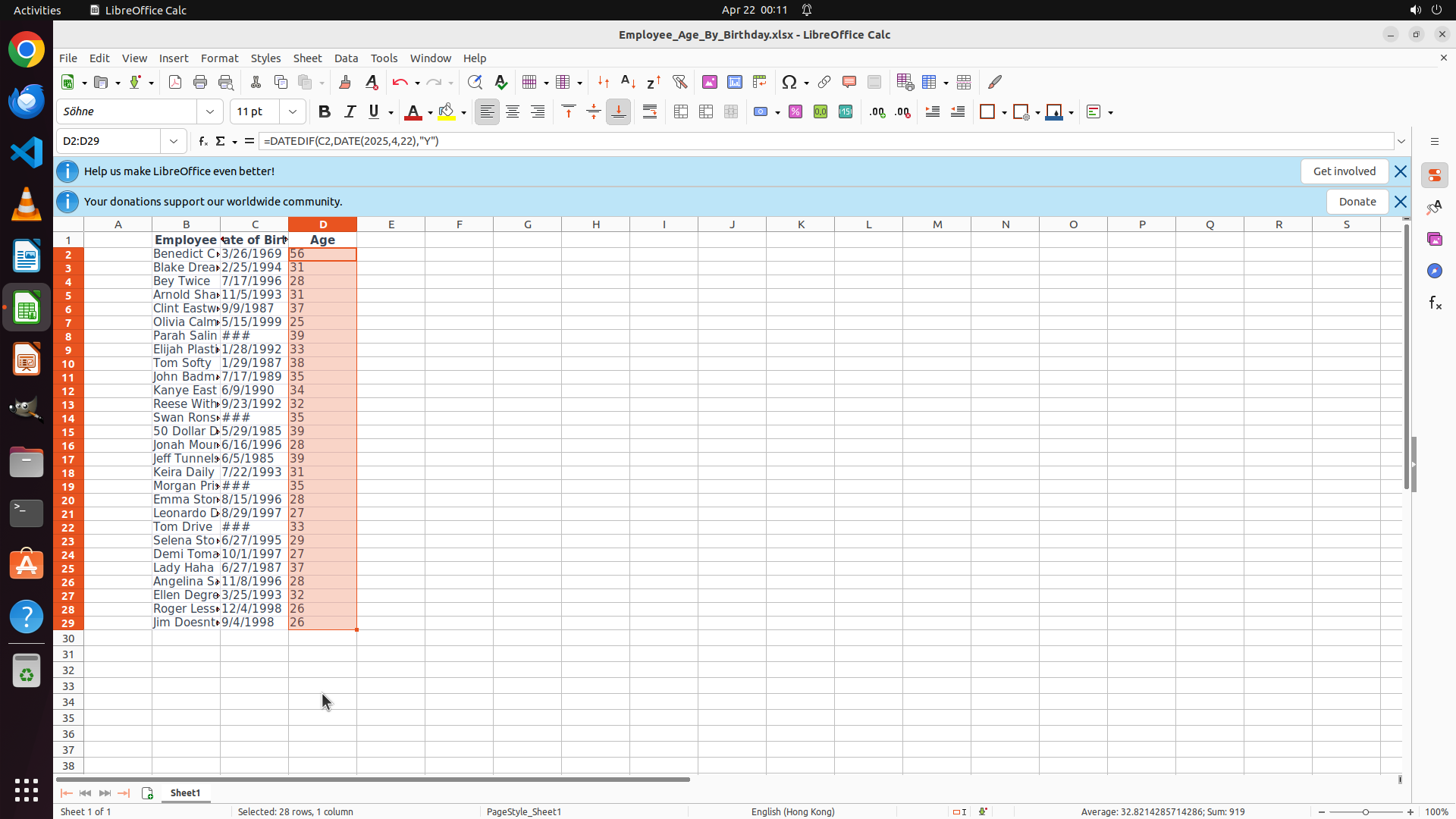The image size is (1456, 819).
Task: Click the Export as PDF icon
Action: coord(175,82)
